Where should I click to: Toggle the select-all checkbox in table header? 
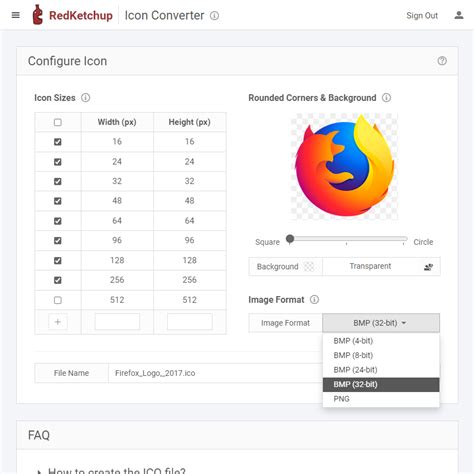coord(58,122)
